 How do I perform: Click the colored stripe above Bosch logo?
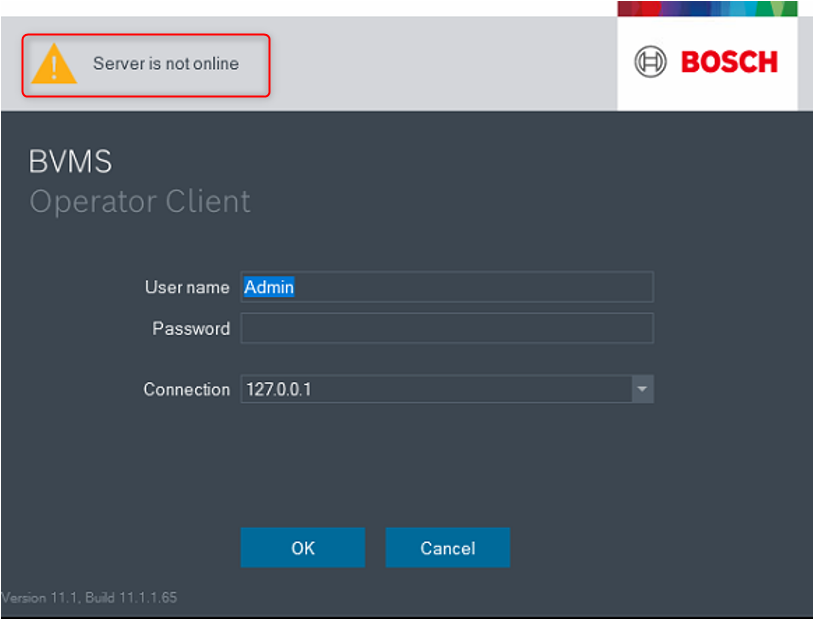pos(707,9)
